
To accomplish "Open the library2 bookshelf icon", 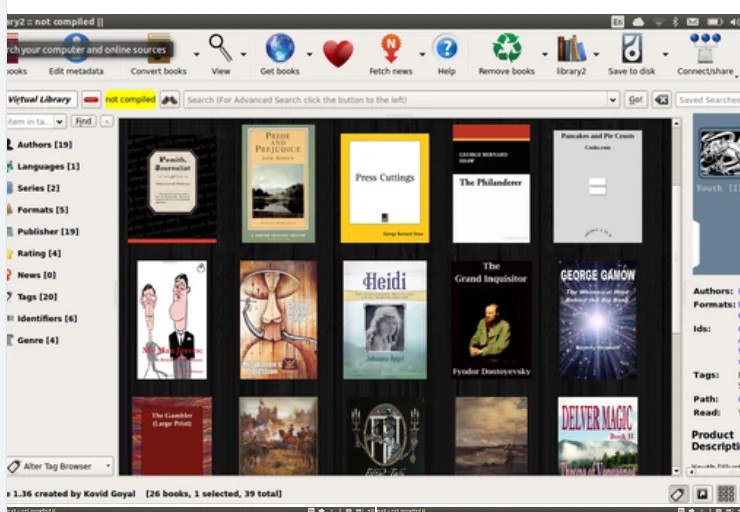I will (x=571, y=48).
